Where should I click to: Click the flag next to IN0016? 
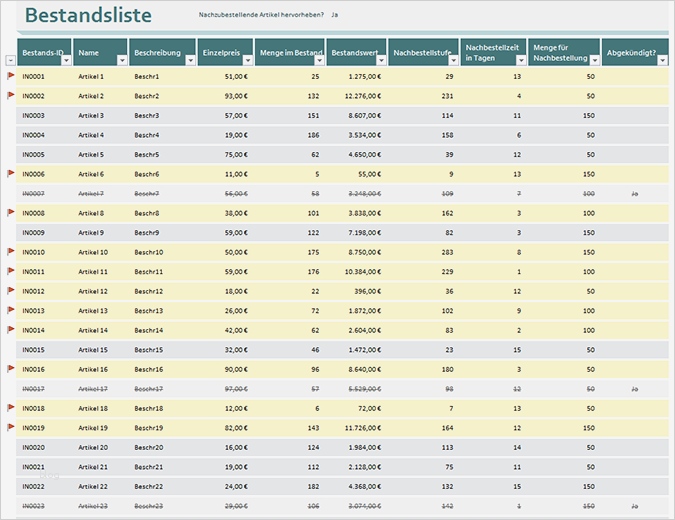click(x=11, y=368)
